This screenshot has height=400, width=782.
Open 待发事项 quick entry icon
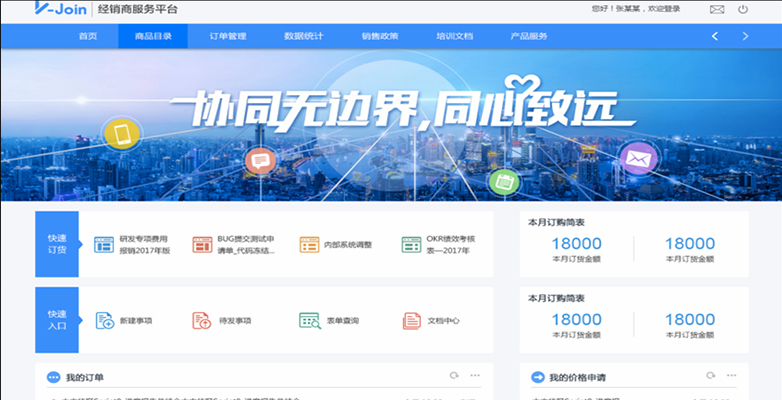(x=201, y=320)
